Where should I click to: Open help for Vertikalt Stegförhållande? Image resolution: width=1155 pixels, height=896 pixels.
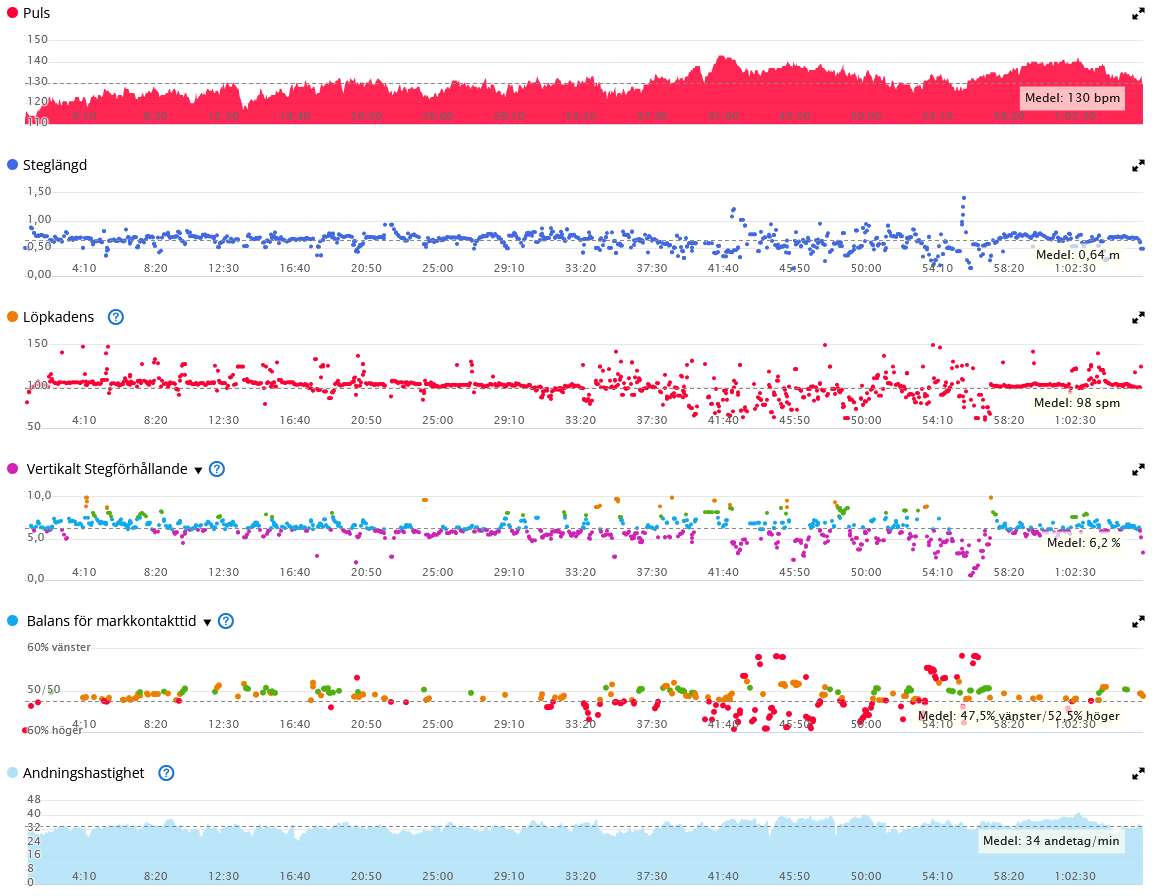[217, 469]
